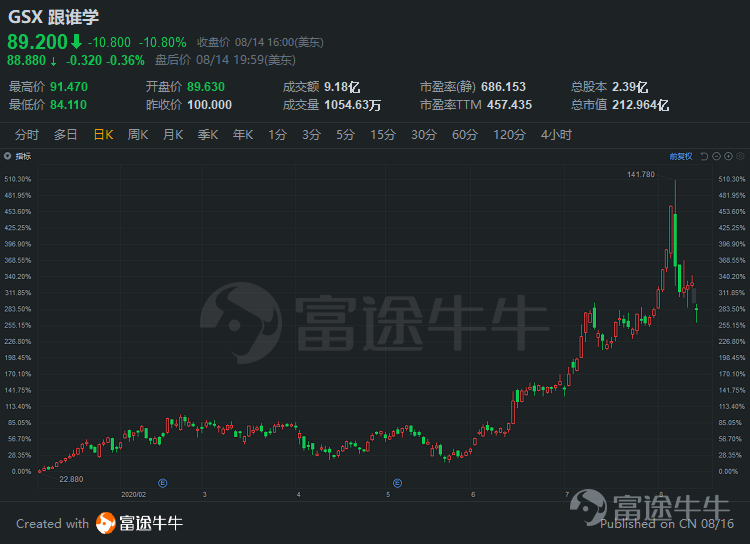Click the earnings E marker near May
750x544 pixels.
(x=397, y=483)
